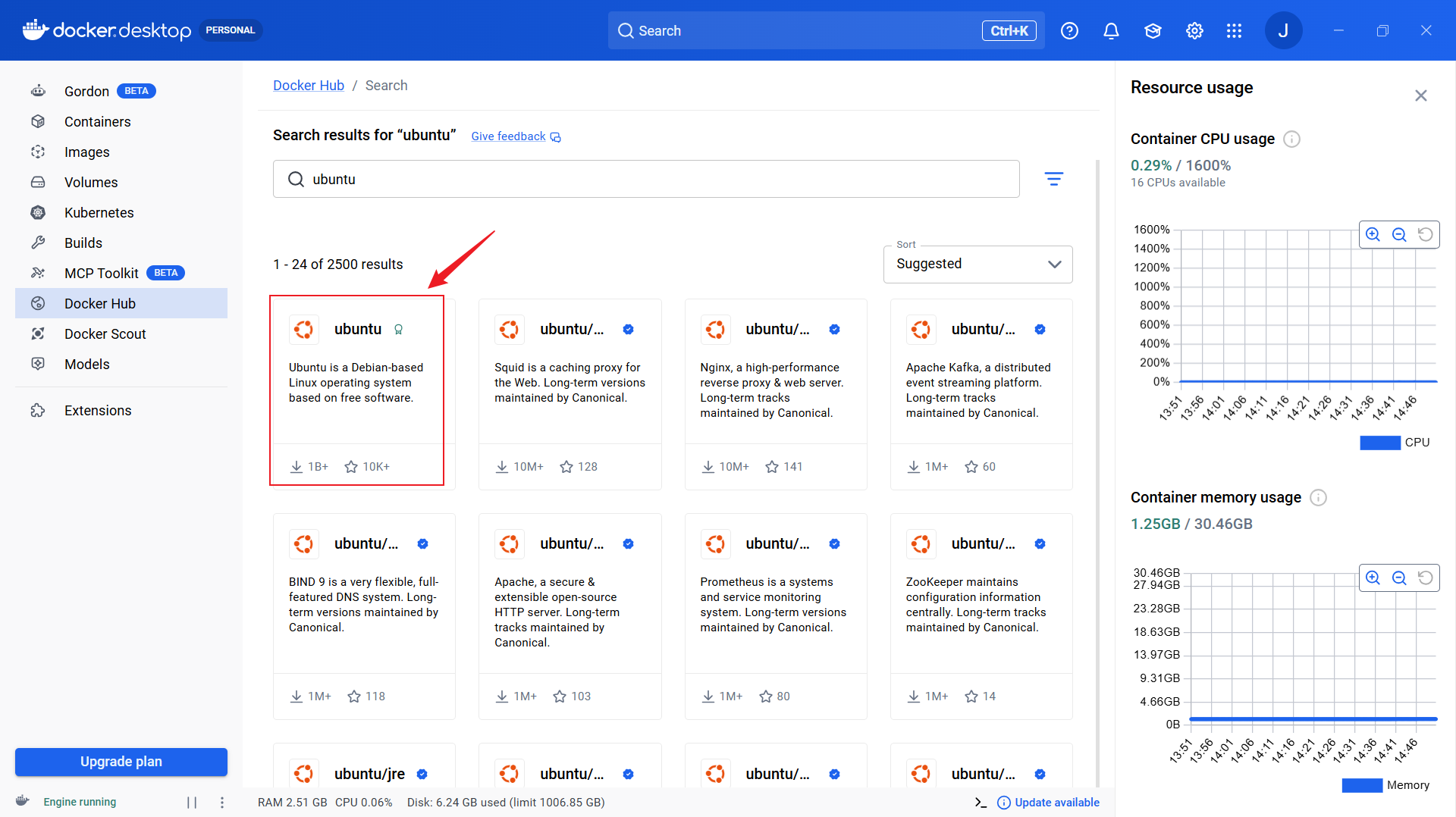This screenshot has width=1456, height=817.
Task: Click the Give feedback link
Action: (x=516, y=136)
